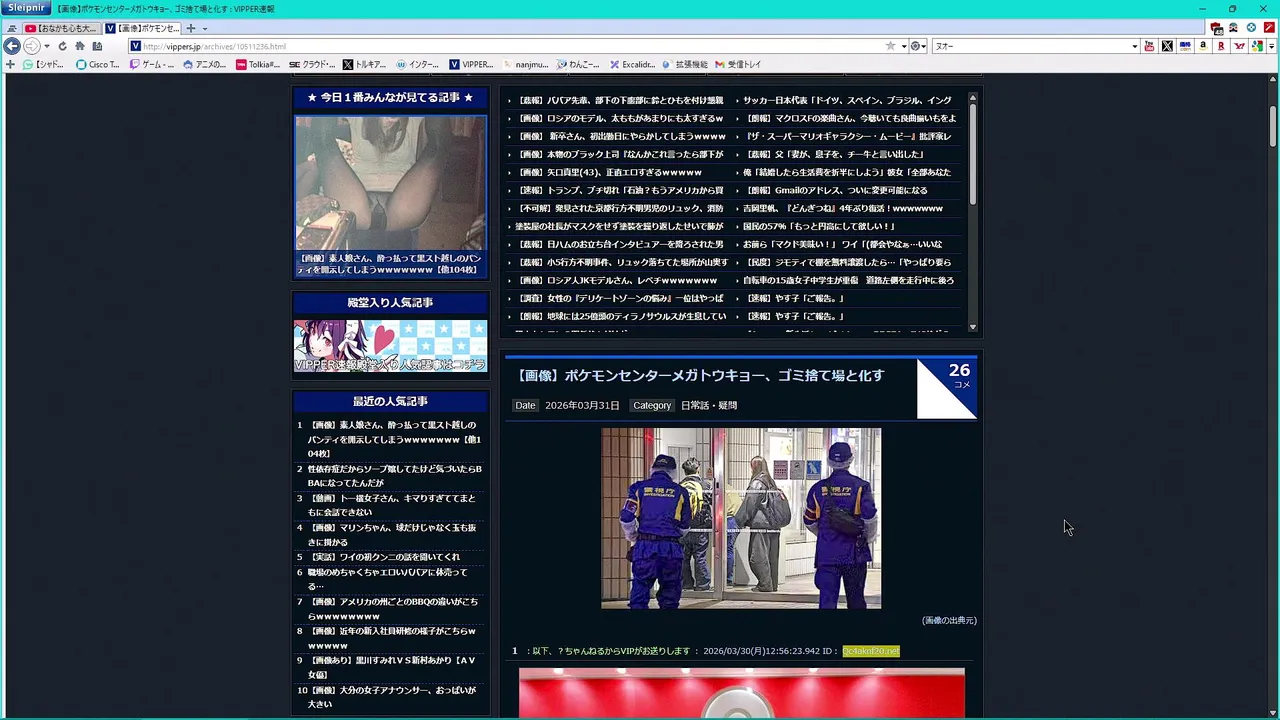
Task: Reload the page with the refresh icon
Action: click(62, 46)
